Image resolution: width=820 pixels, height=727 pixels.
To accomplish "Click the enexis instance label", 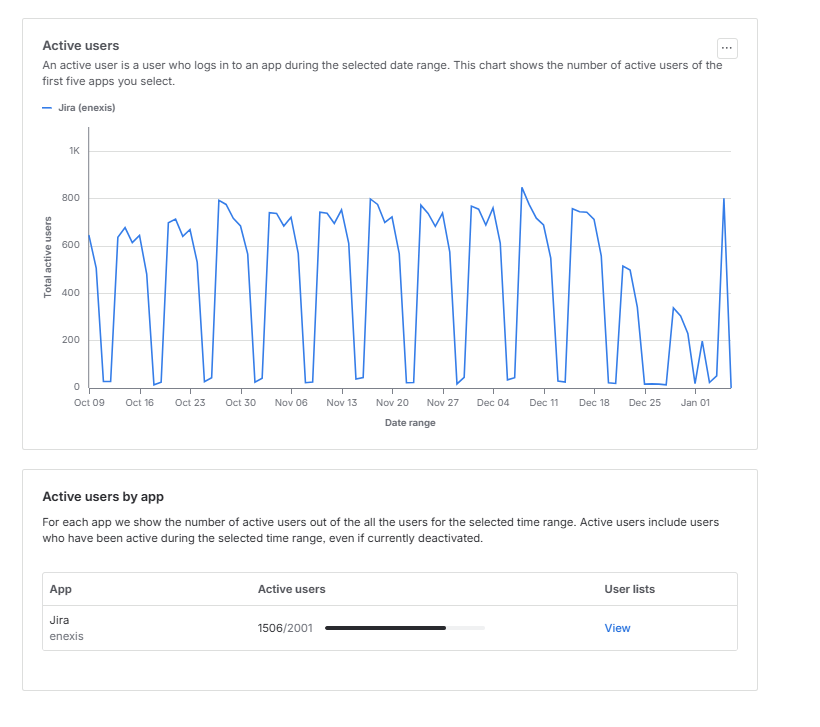I will 65,636.
